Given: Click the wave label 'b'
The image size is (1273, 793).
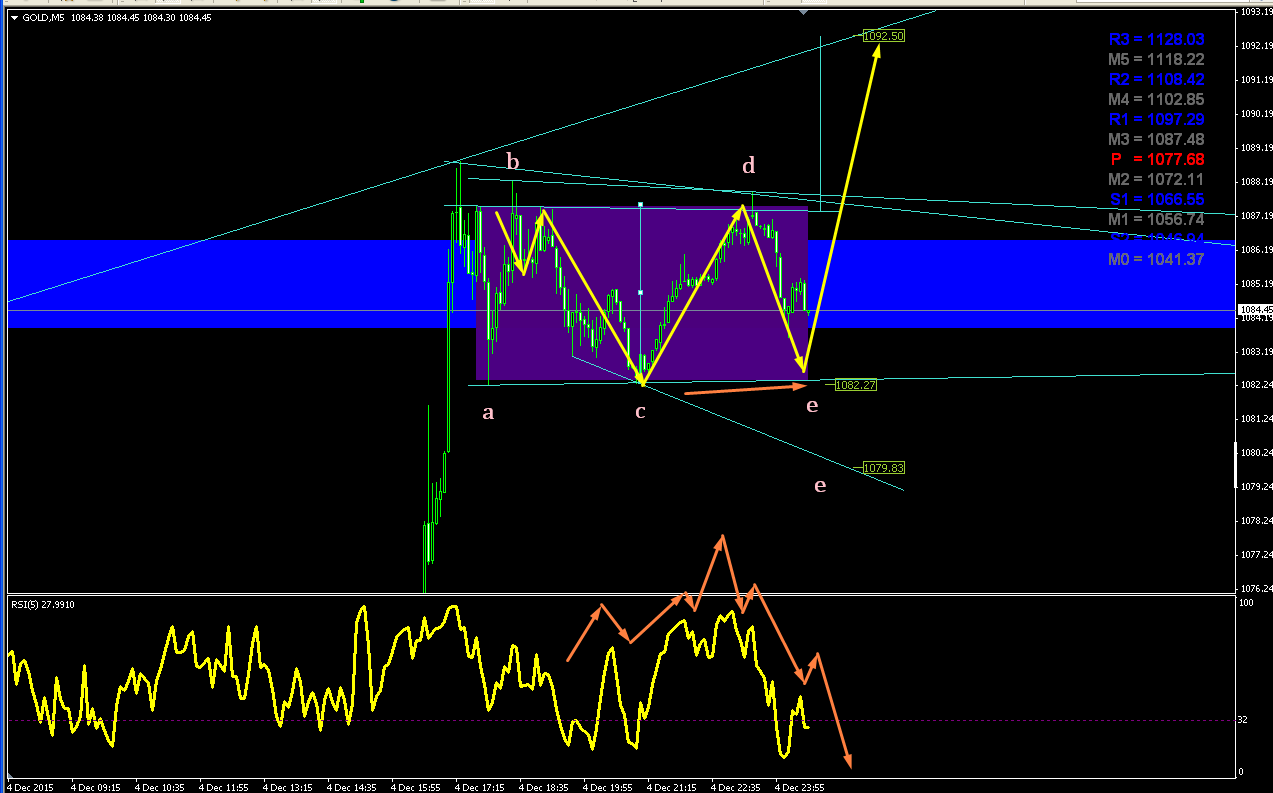Looking at the screenshot, I should click(513, 162).
